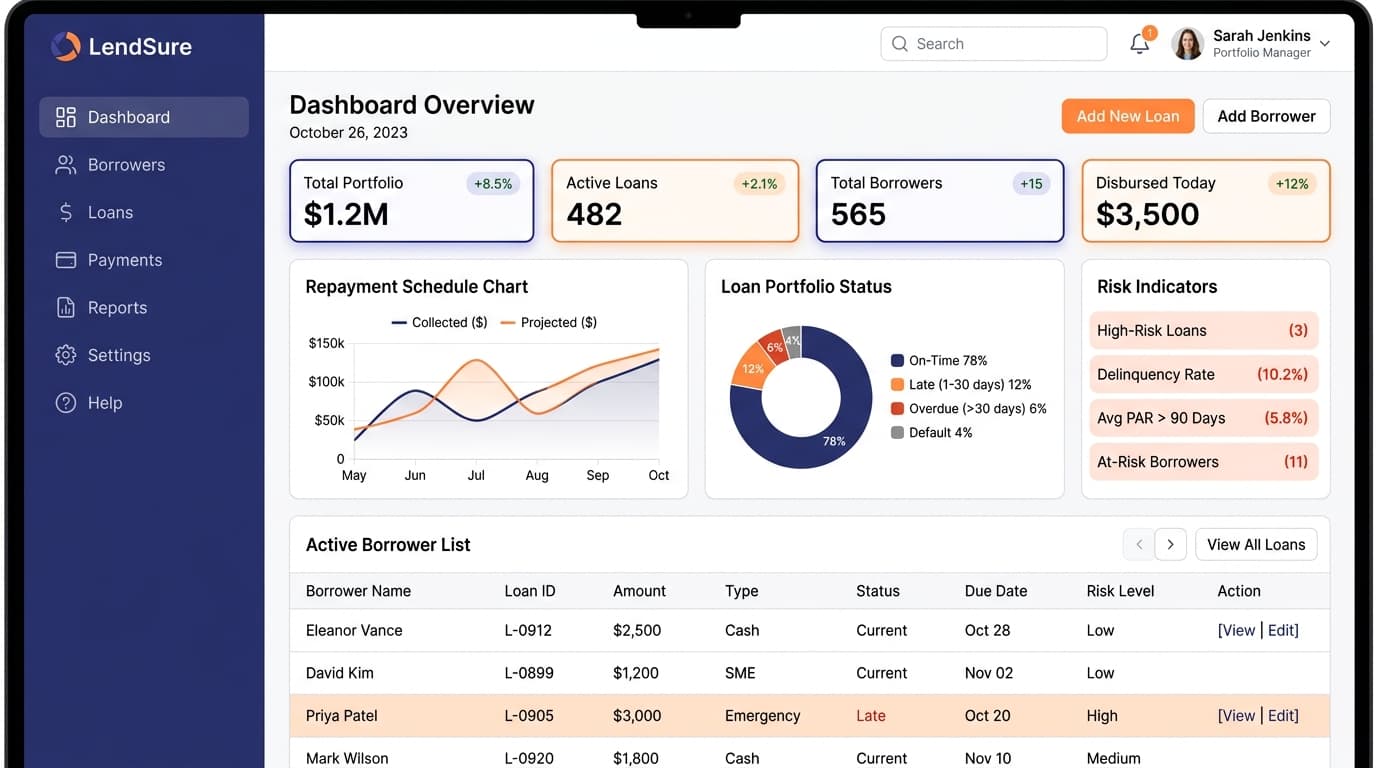Click the Add Borrower button

click(x=1266, y=116)
